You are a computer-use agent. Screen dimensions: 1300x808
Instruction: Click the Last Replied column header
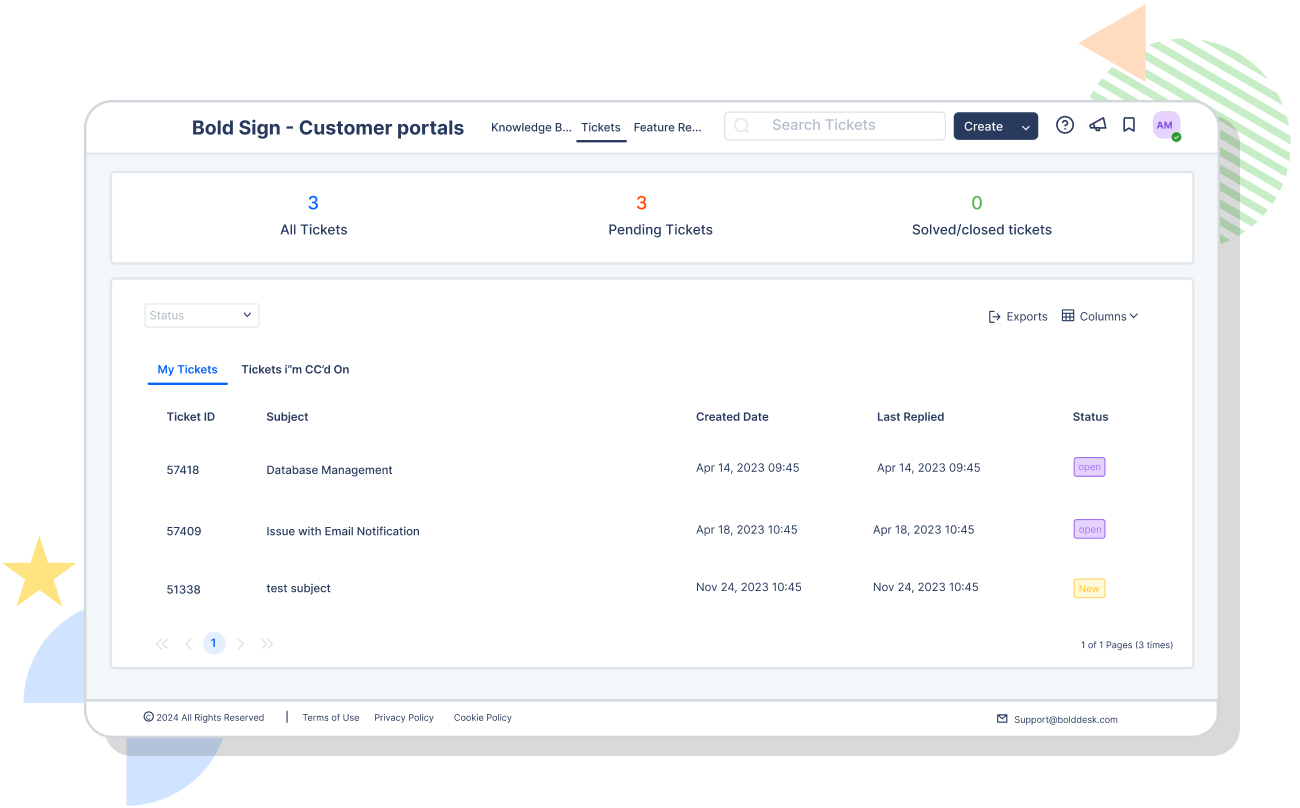[911, 417]
